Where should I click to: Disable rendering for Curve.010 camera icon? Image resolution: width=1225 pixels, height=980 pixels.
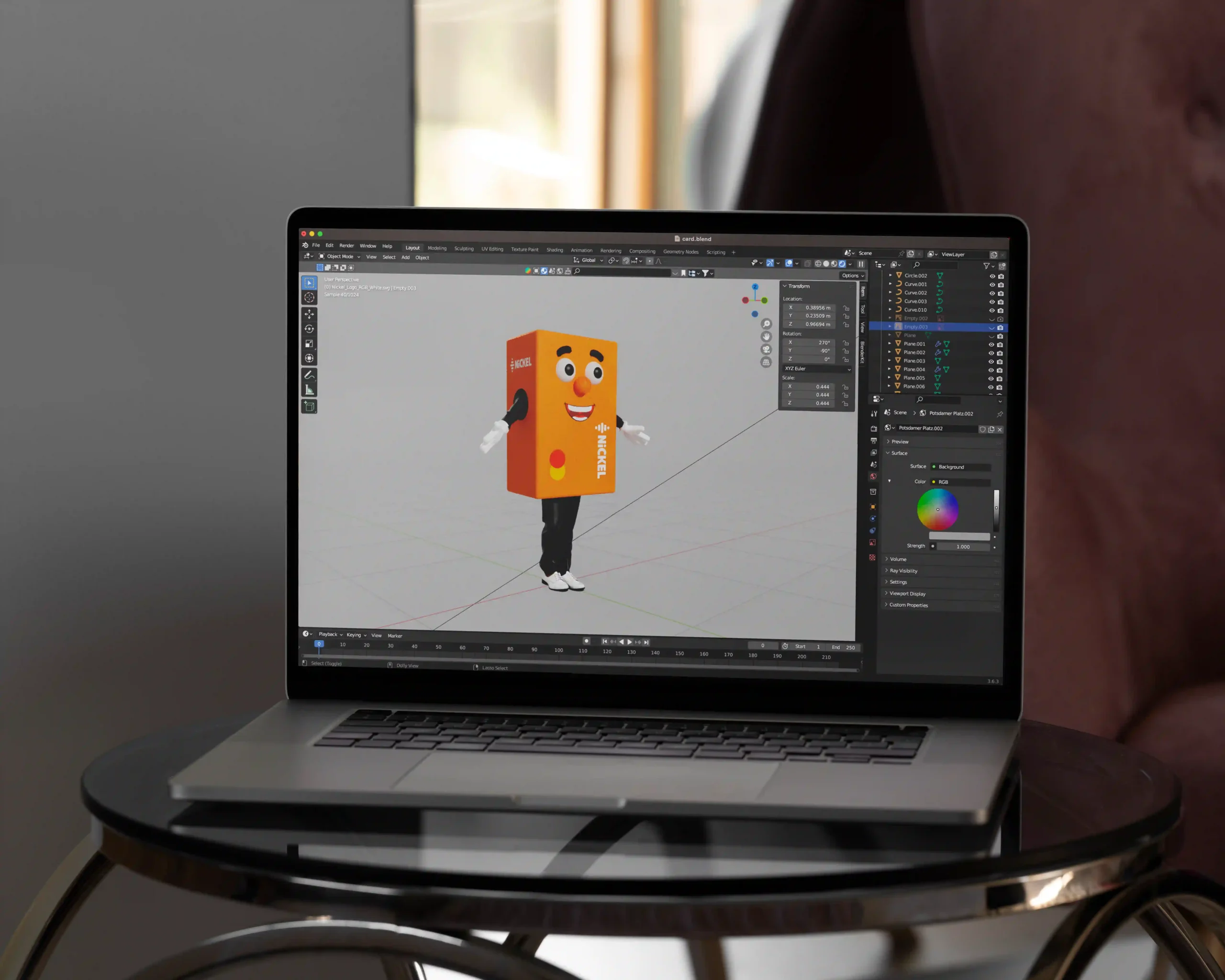point(1001,311)
